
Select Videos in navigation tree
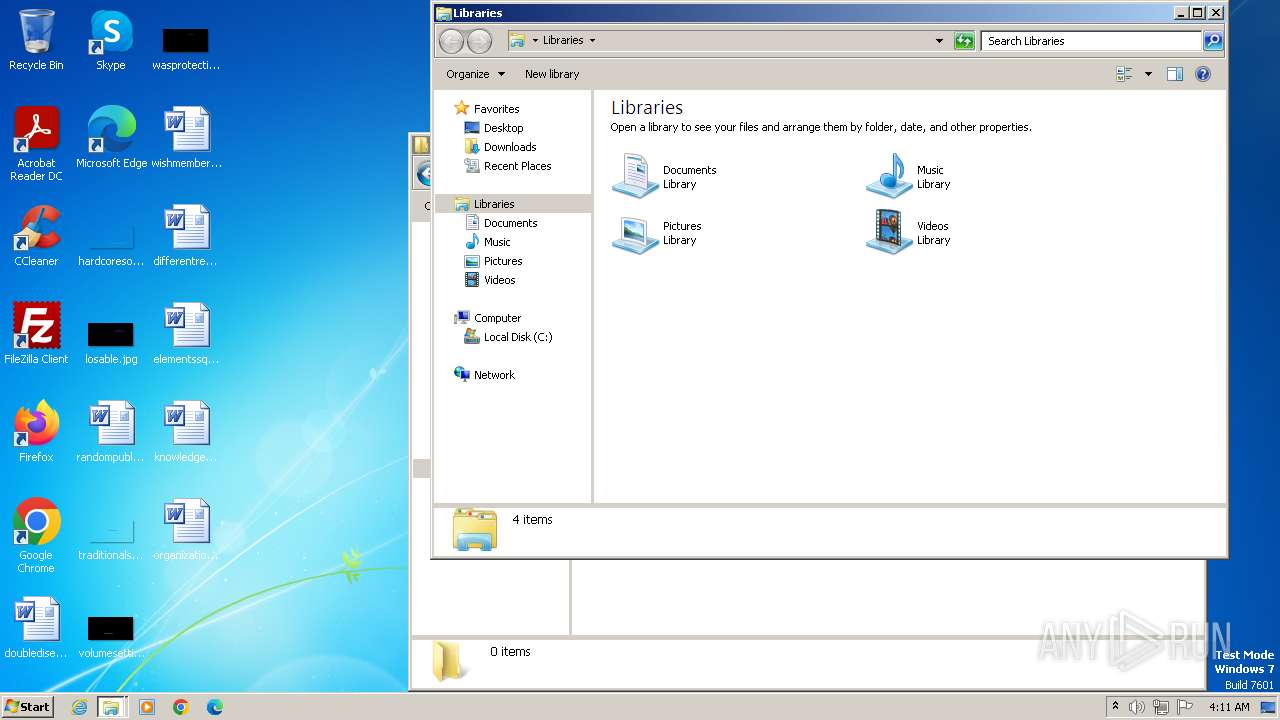point(499,280)
